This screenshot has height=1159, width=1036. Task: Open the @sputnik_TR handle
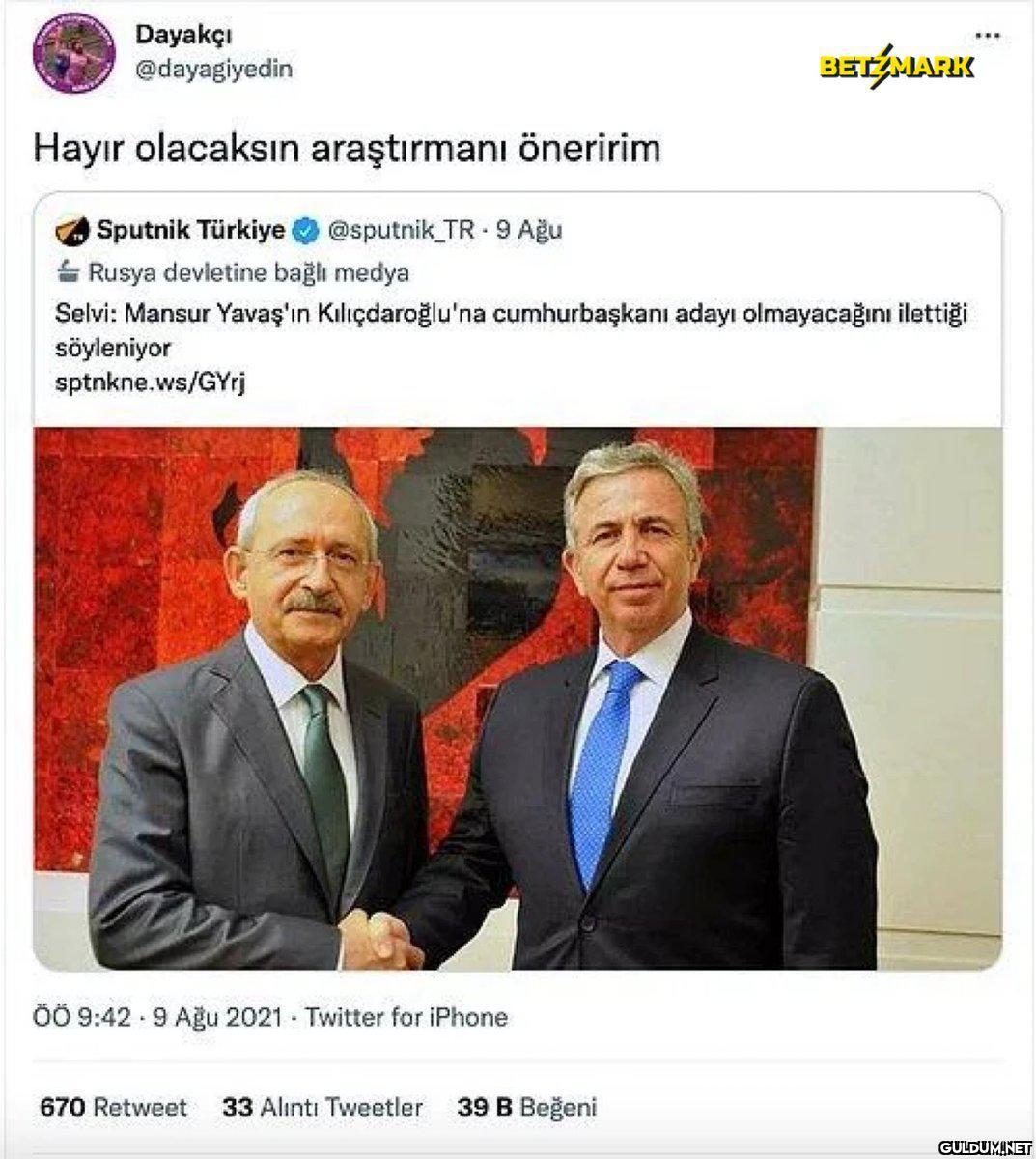coord(402,231)
